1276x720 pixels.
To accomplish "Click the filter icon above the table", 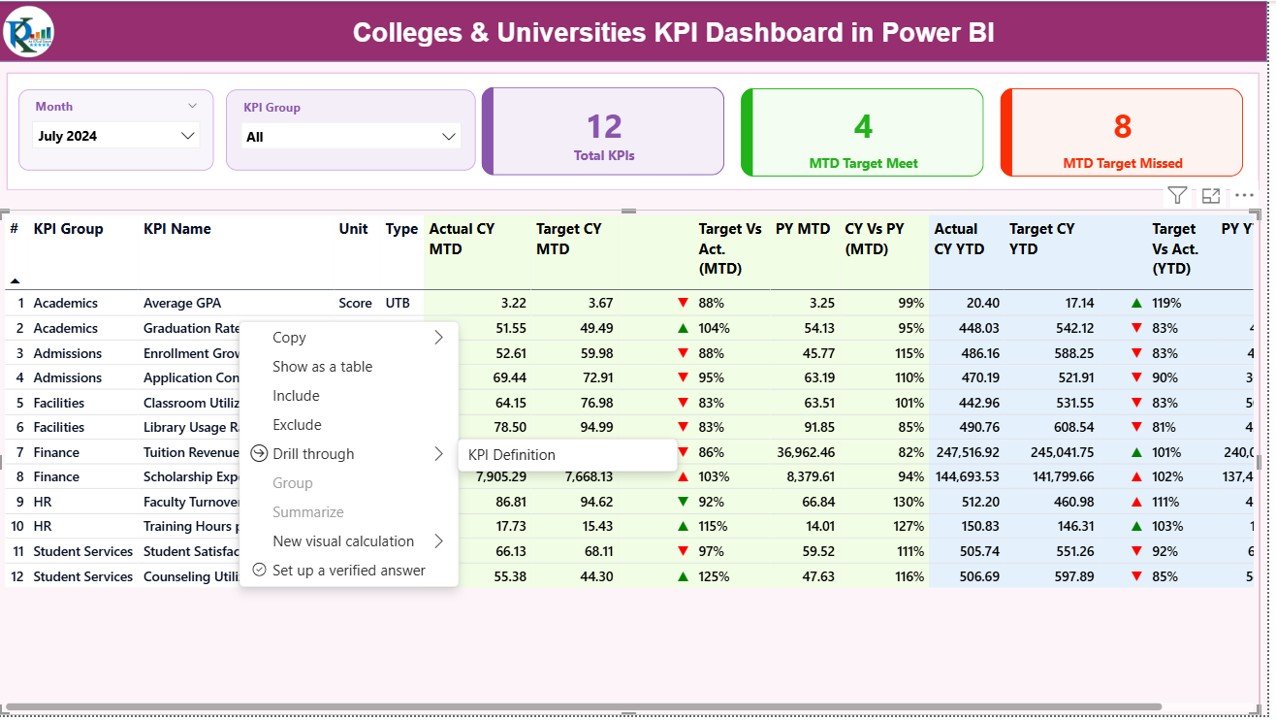I will tap(1177, 196).
